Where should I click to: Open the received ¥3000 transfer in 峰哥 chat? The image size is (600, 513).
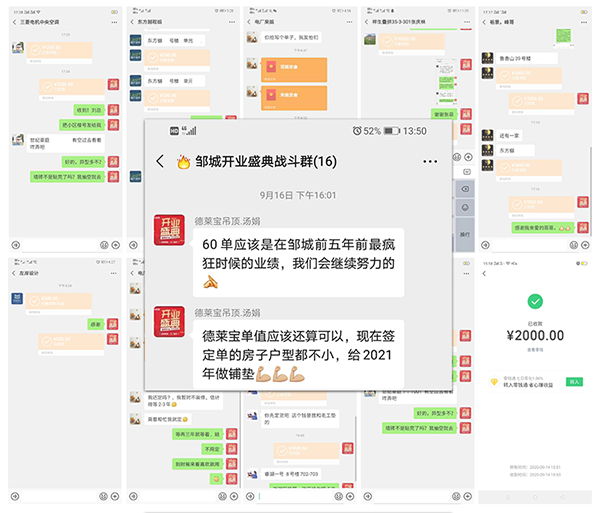pyautogui.click(x=529, y=78)
